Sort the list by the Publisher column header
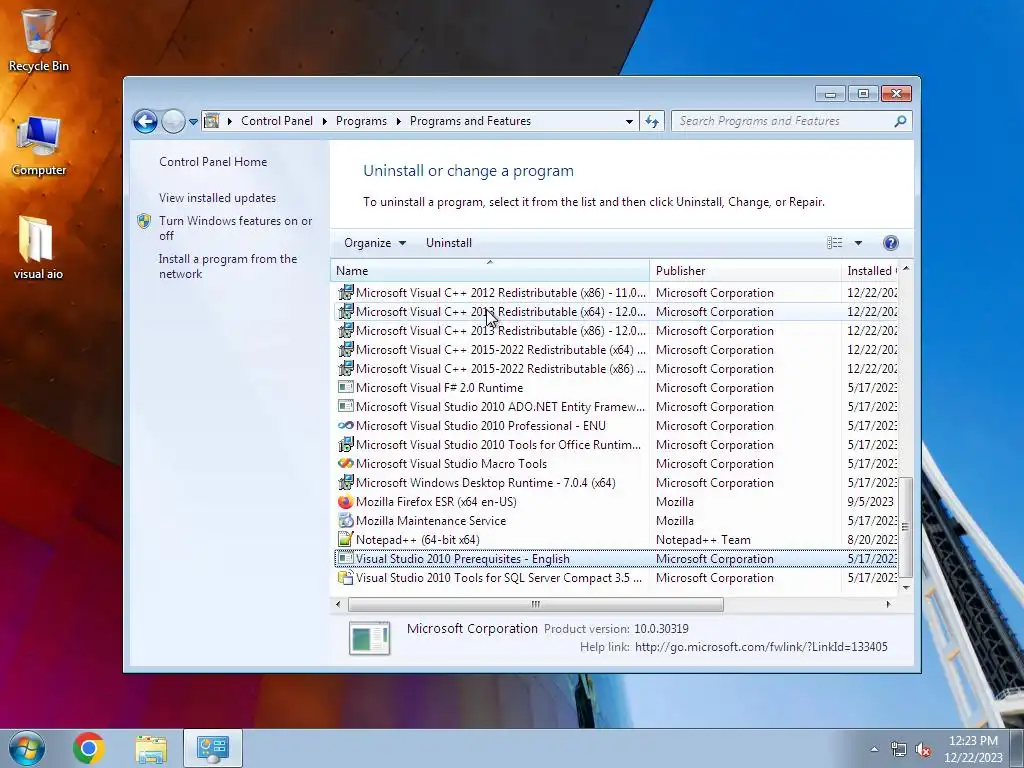1024x768 pixels. 745,270
